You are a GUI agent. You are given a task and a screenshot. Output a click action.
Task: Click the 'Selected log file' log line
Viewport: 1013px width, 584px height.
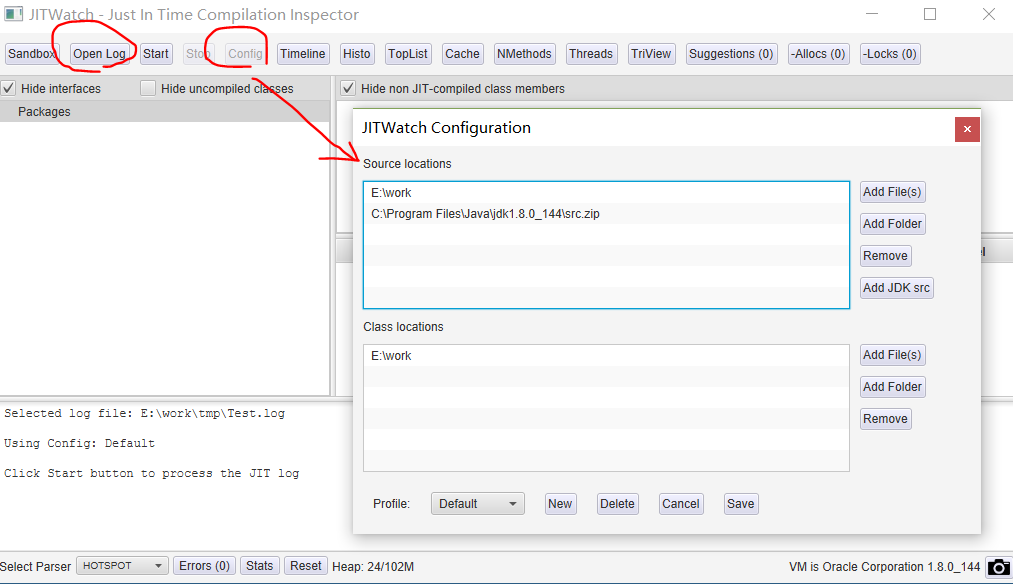pyautogui.click(x=144, y=413)
